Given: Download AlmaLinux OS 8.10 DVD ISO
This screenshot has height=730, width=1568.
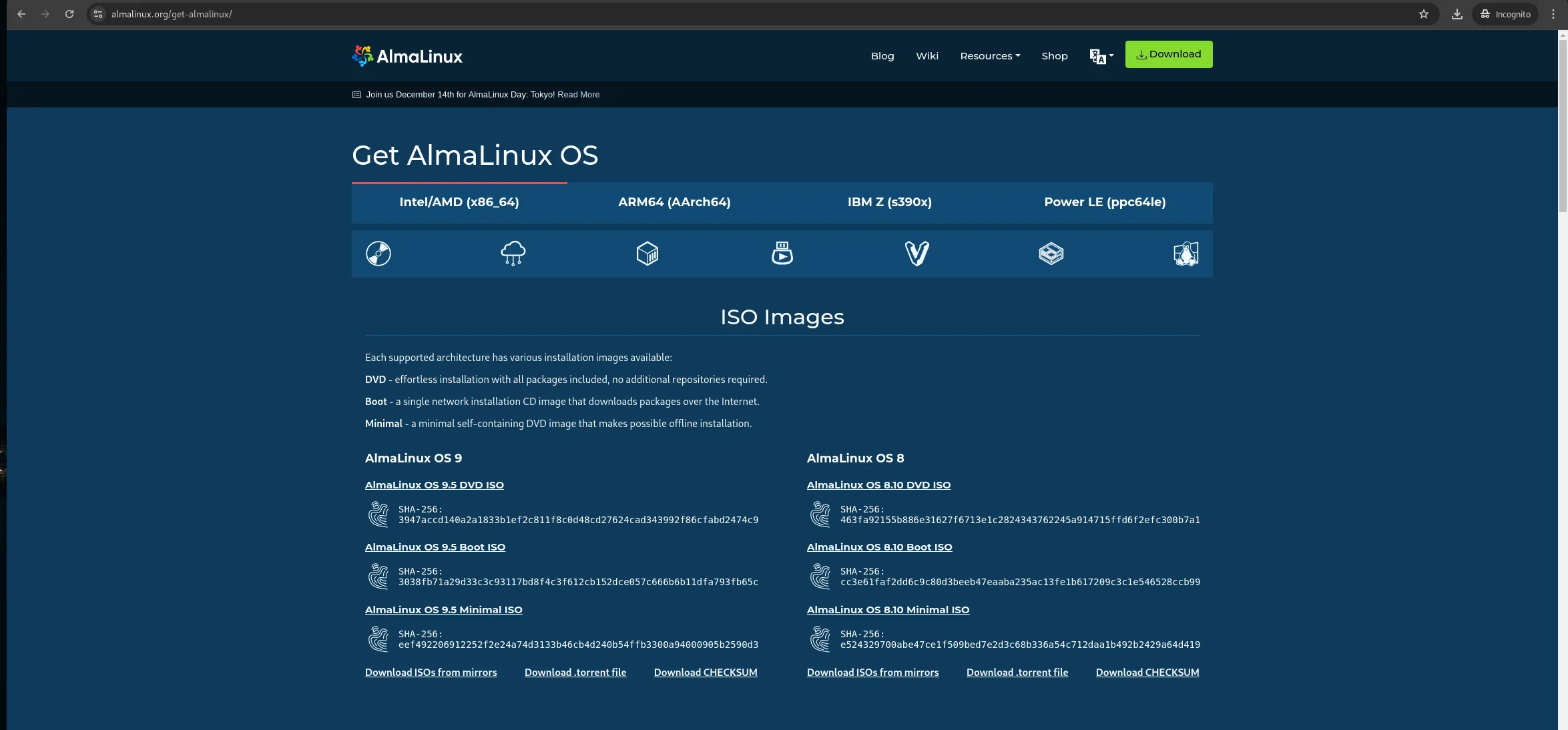Looking at the screenshot, I should [x=878, y=485].
